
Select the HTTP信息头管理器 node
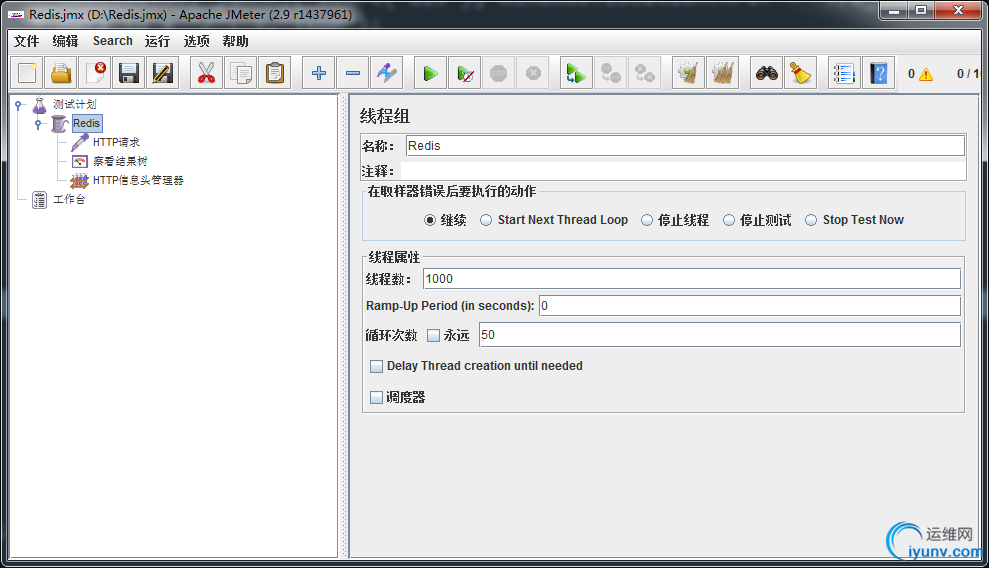tap(138, 180)
